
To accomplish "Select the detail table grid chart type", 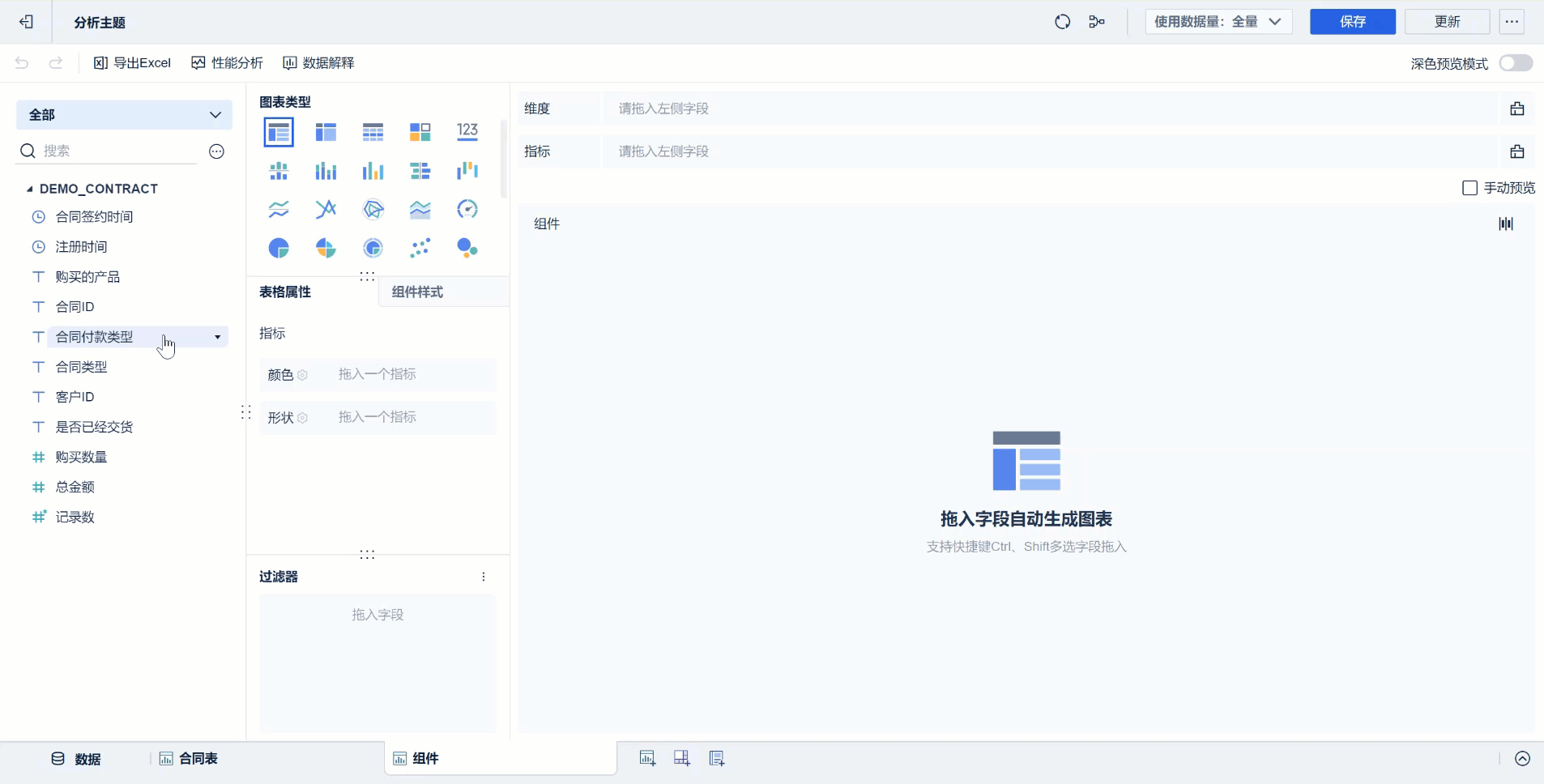I will click(373, 132).
